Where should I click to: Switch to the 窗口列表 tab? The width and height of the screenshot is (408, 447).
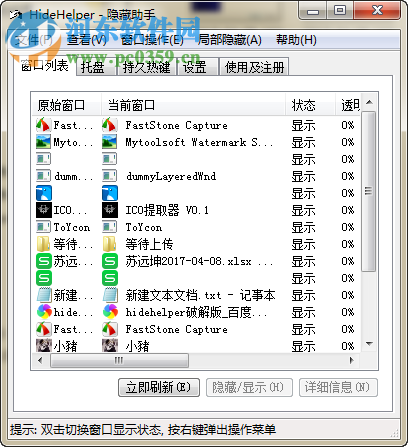pos(45,65)
